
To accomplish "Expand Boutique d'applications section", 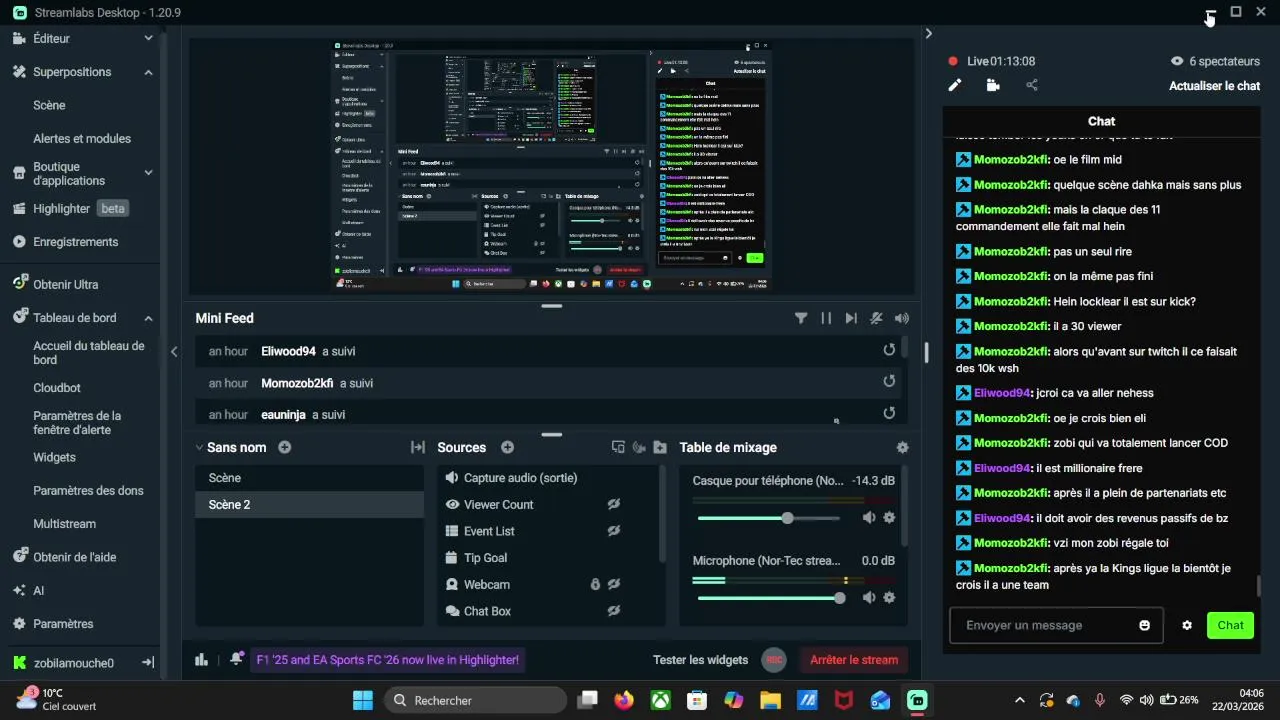I will pos(148,173).
